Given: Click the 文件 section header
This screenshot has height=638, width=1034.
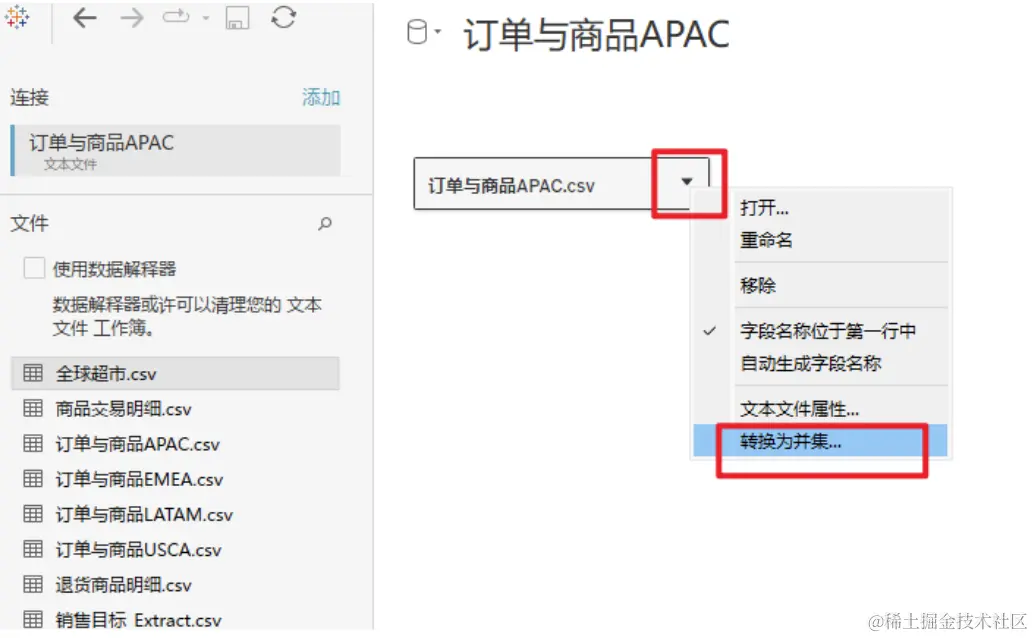Looking at the screenshot, I should (30, 224).
